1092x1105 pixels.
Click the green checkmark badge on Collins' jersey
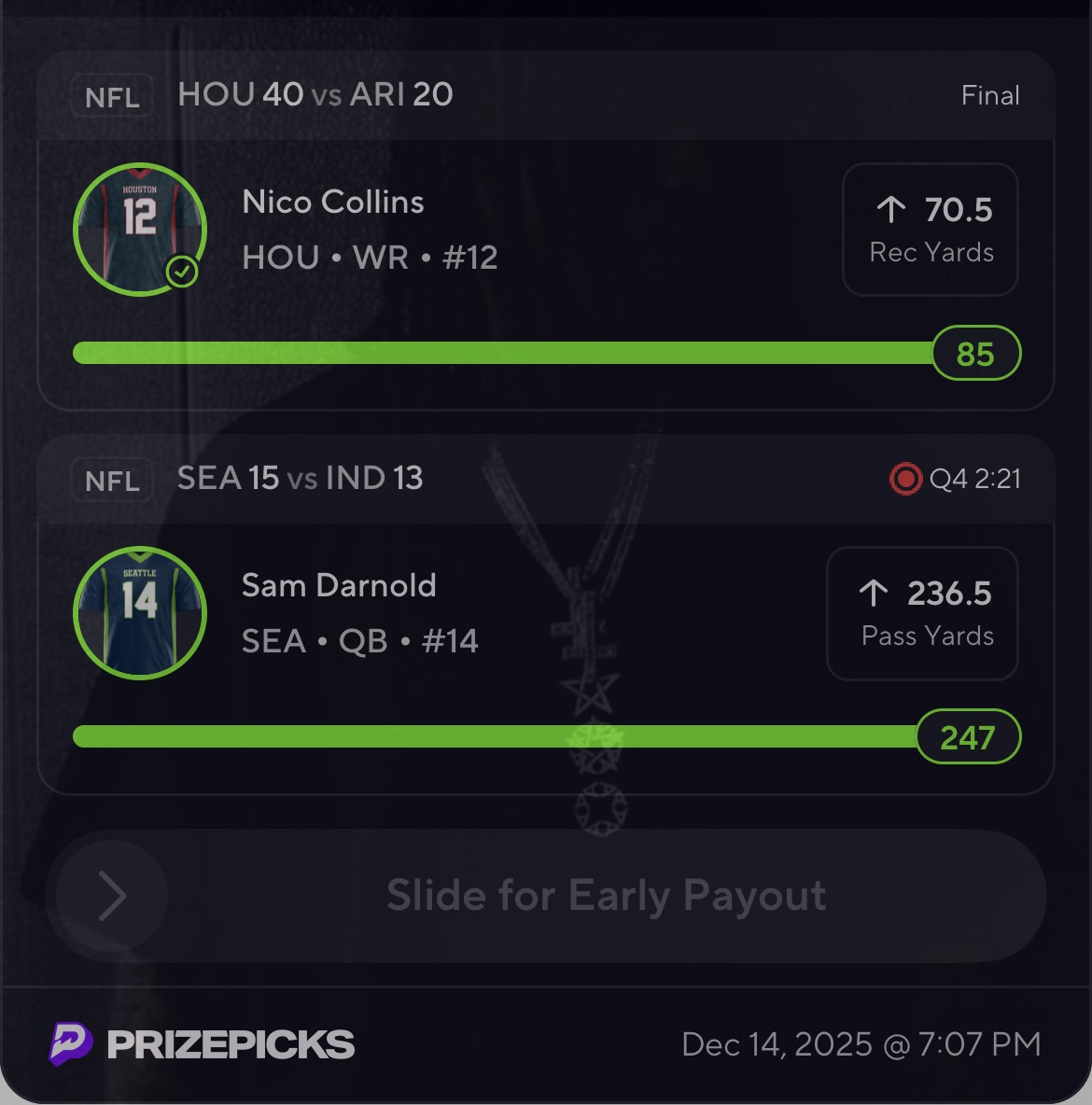(182, 273)
